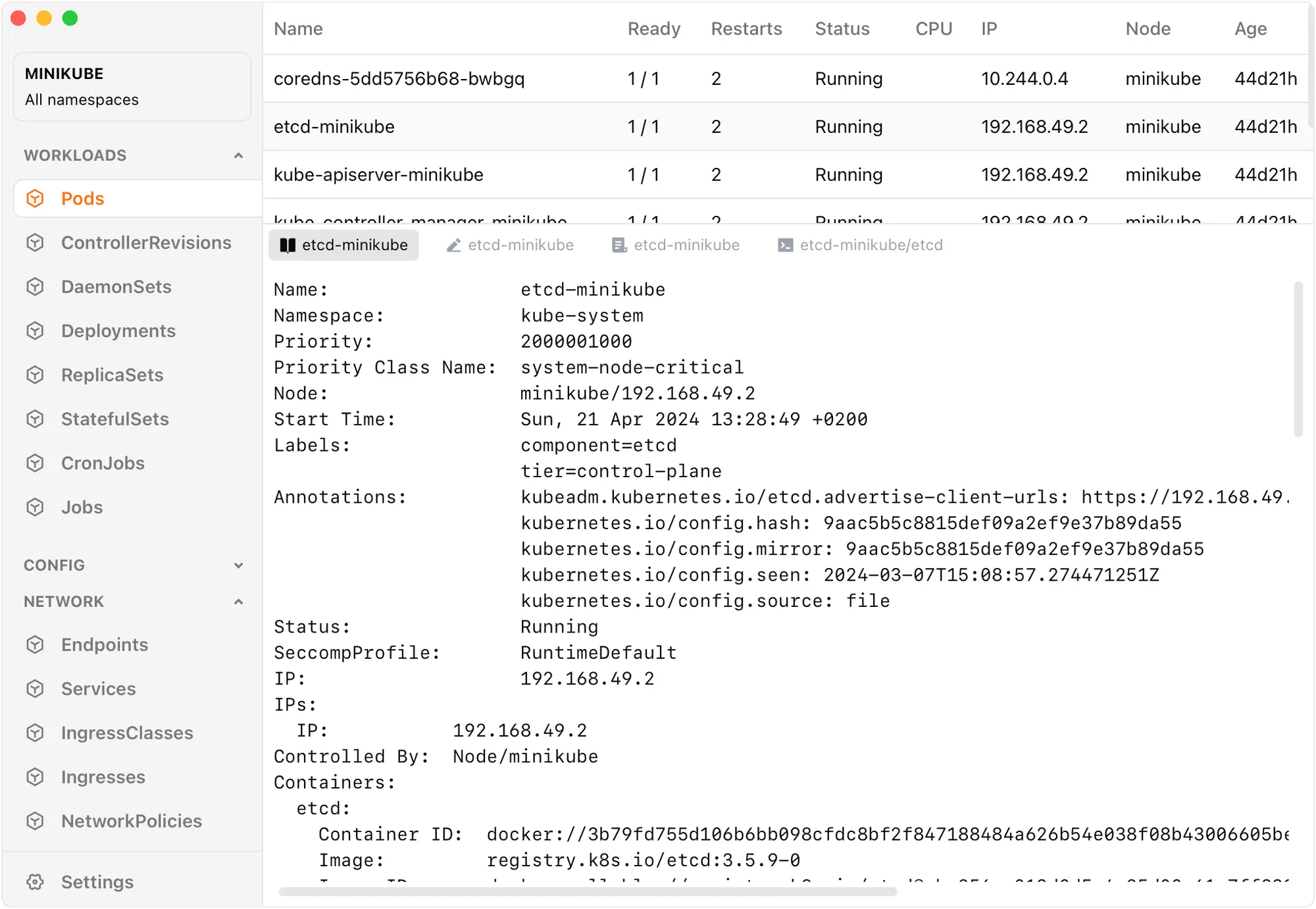Click the Node/minikube controller text
The image size is (1316, 909).
[x=525, y=756]
